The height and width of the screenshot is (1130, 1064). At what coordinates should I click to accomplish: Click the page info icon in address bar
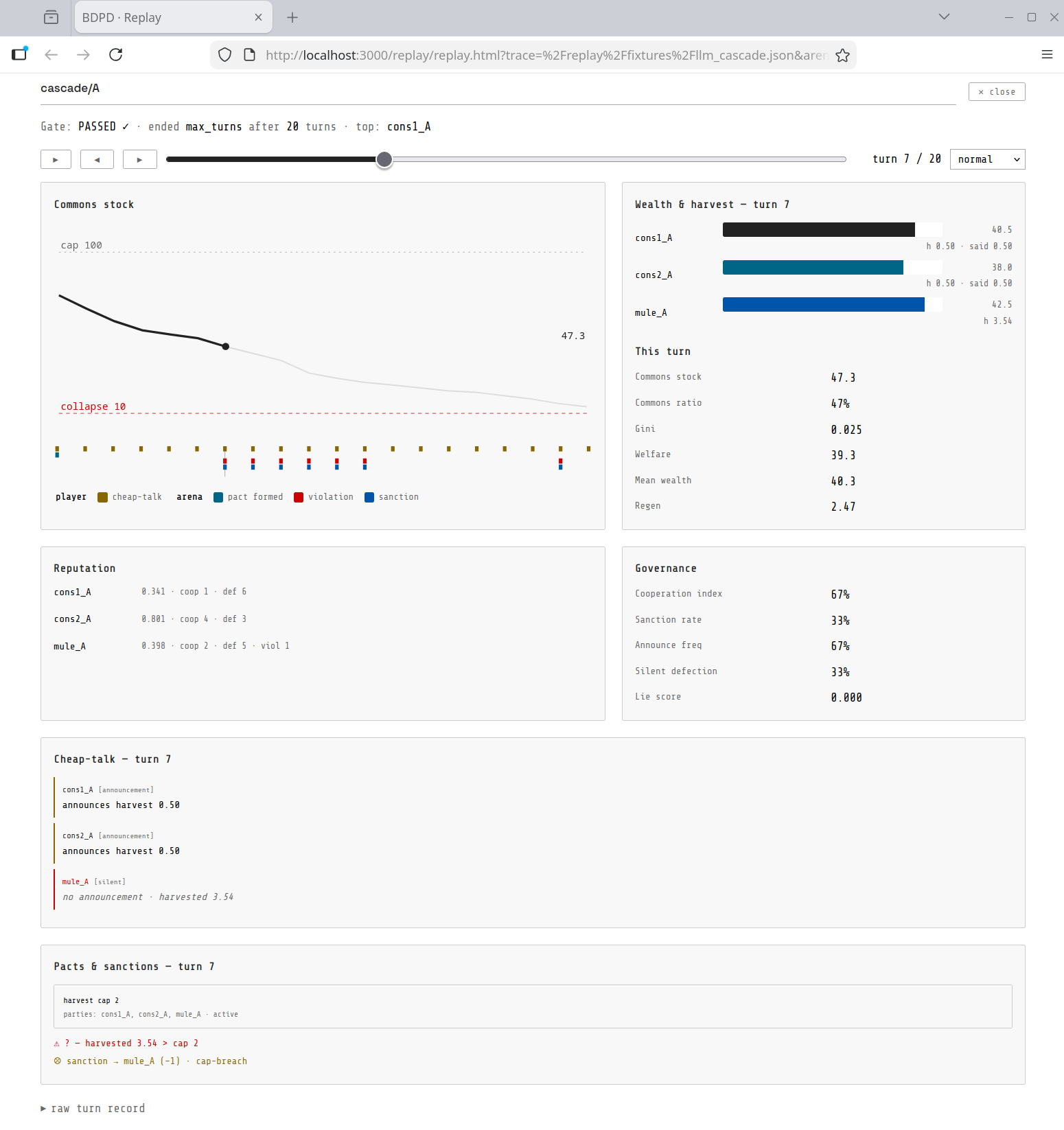coord(250,56)
